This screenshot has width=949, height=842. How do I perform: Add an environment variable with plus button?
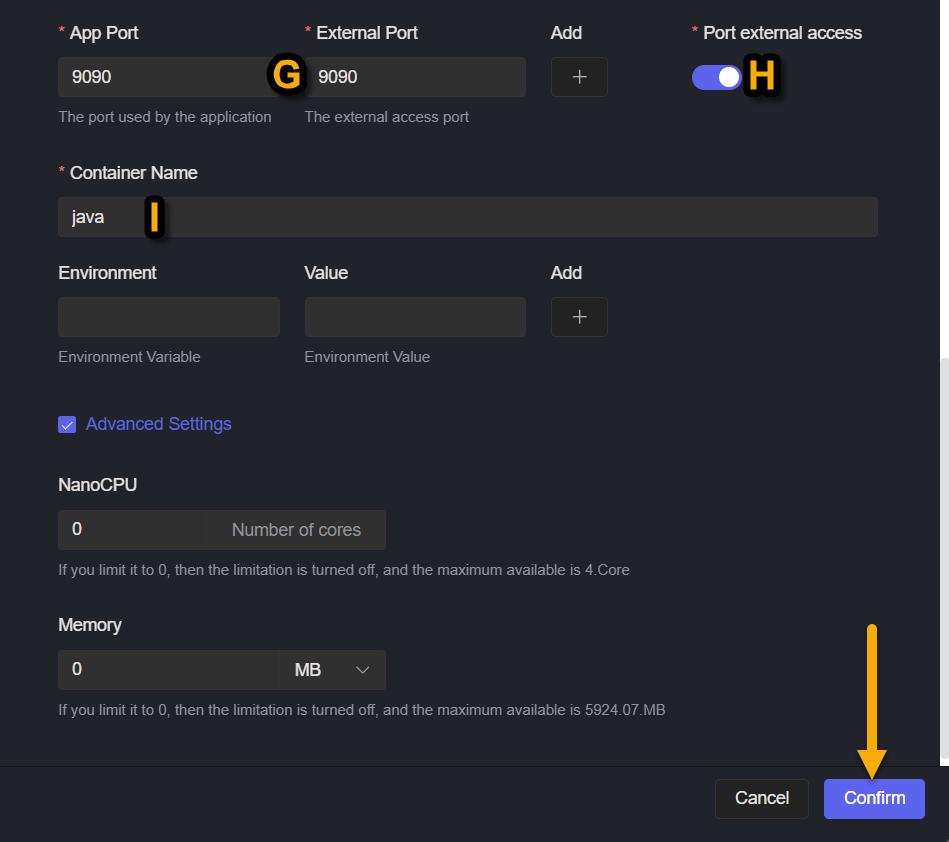[579, 317]
